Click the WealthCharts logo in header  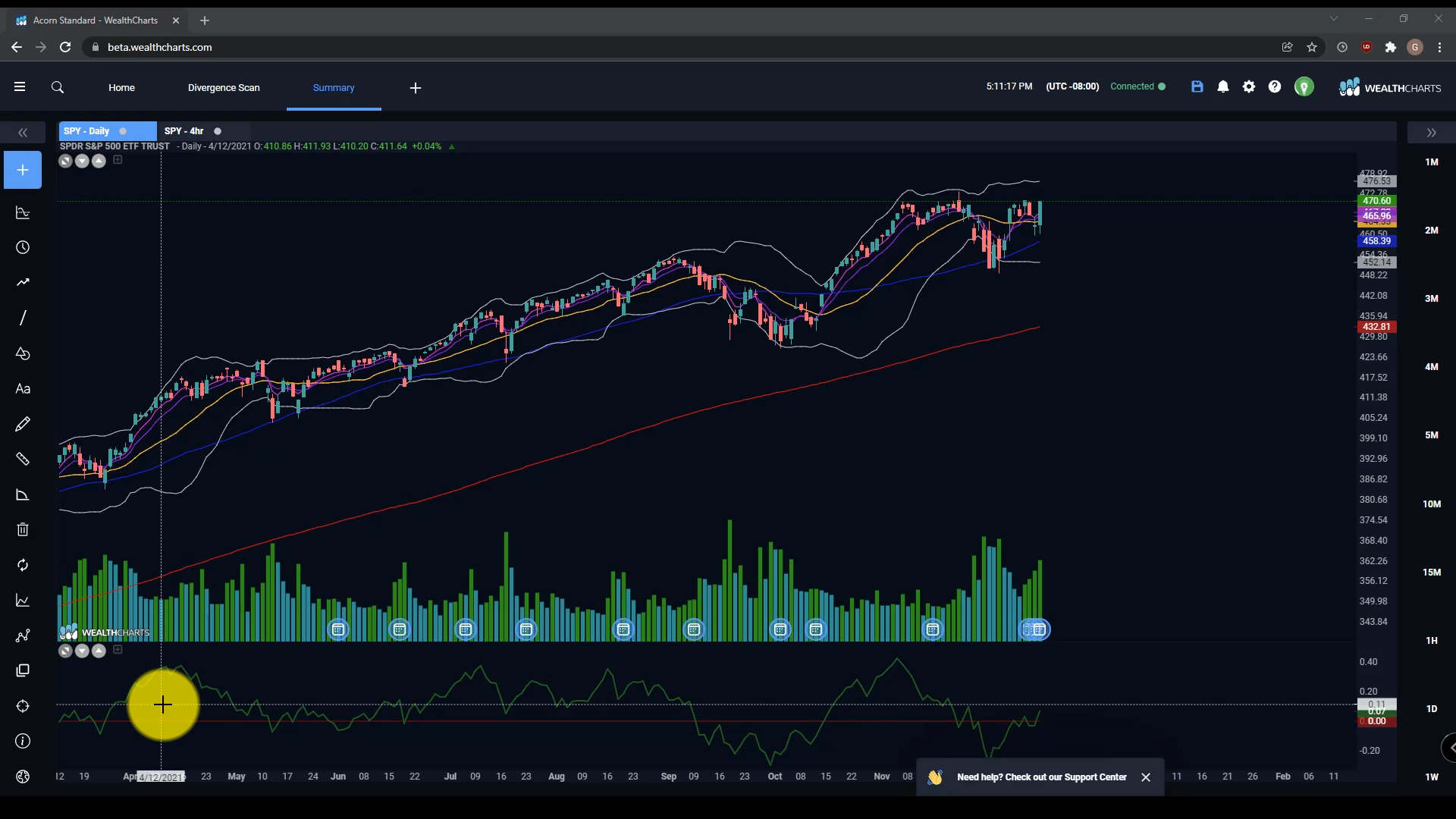click(1390, 88)
